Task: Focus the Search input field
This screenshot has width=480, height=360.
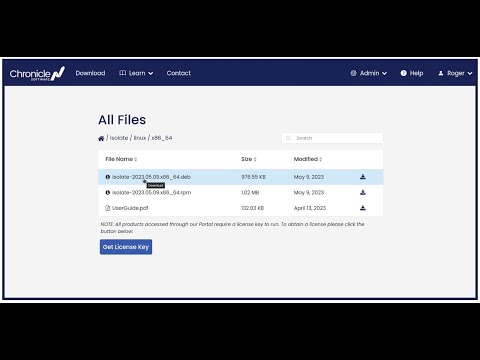Action: point(332,138)
